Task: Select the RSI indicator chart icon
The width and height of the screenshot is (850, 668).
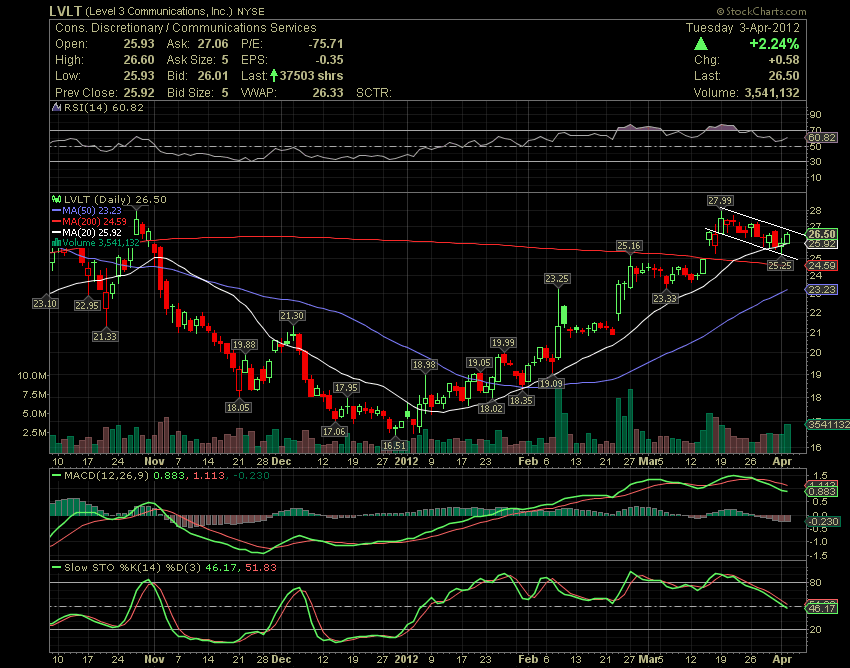Action: point(57,107)
